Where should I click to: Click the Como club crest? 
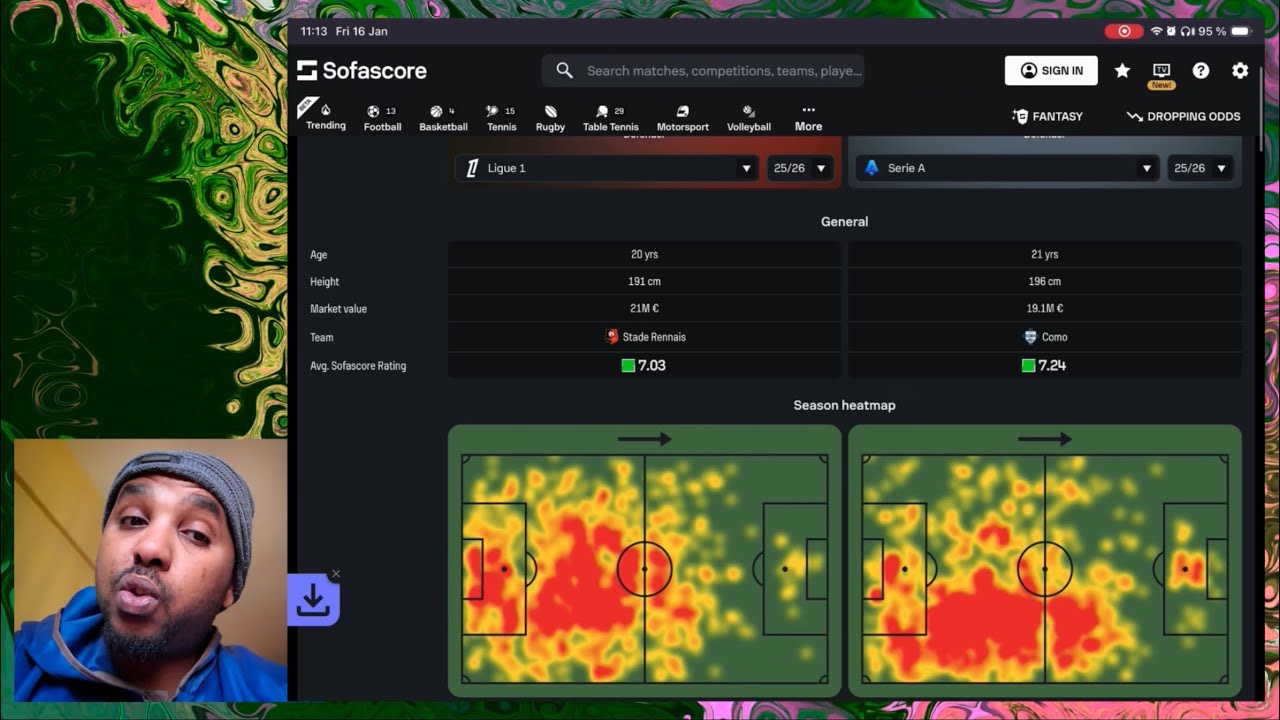point(1029,337)
